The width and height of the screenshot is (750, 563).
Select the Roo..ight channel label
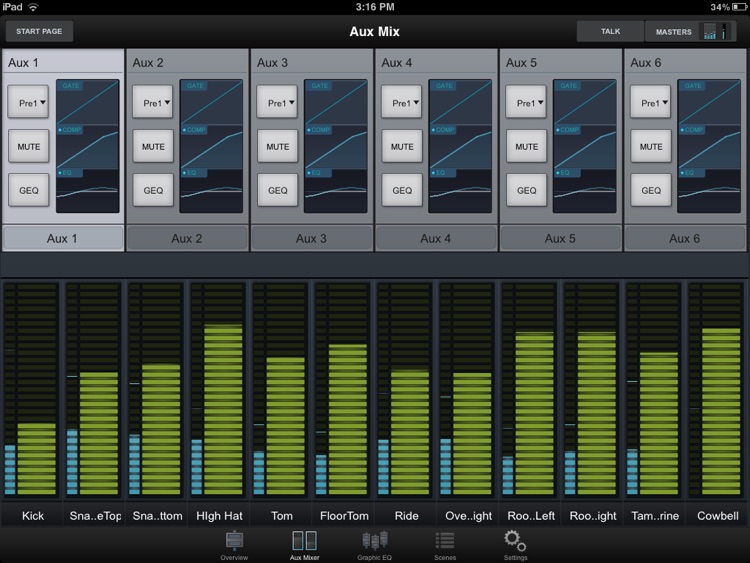(593, 516)
